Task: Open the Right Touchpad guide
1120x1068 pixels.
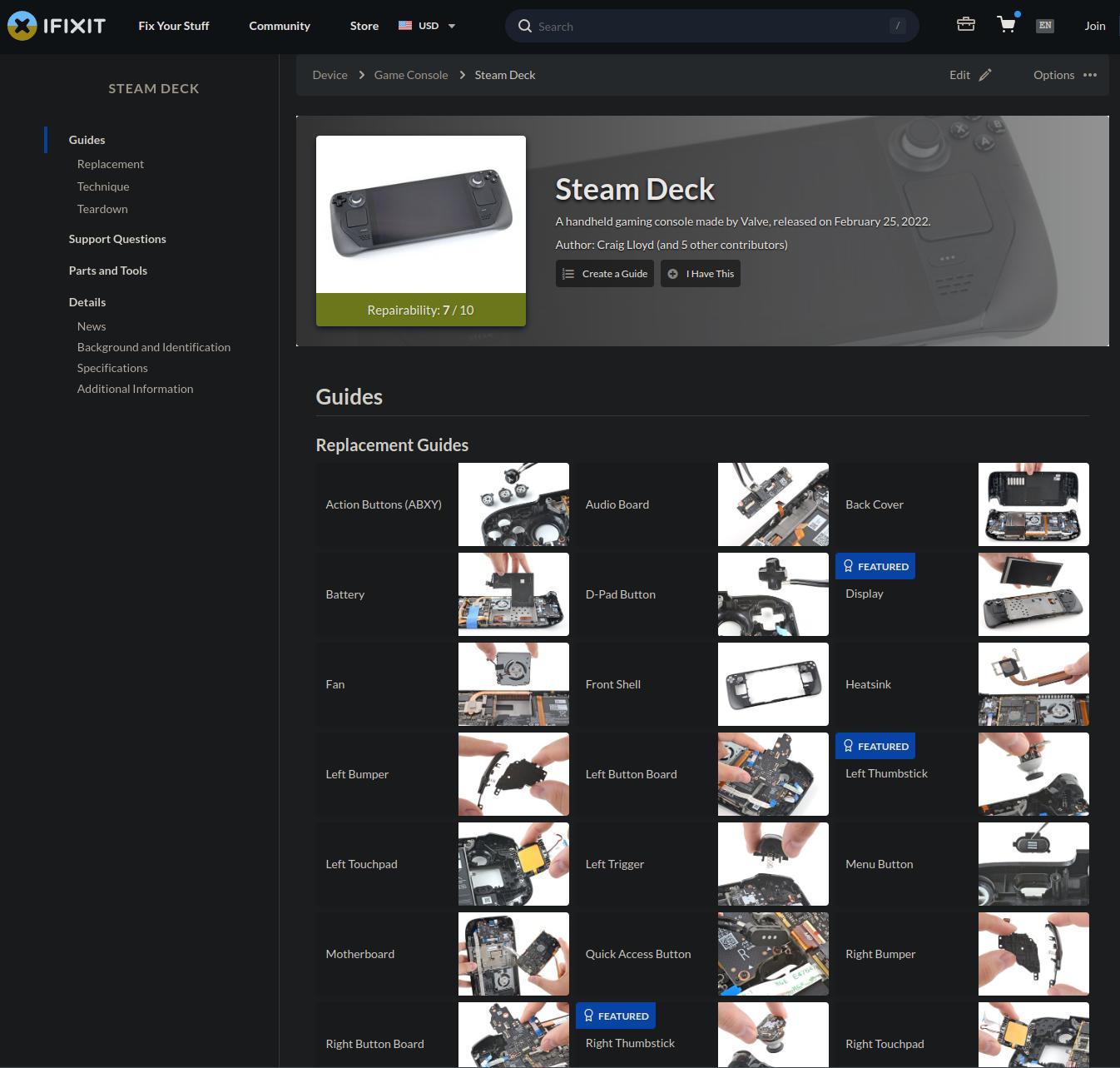Action: click(962, 1035)
